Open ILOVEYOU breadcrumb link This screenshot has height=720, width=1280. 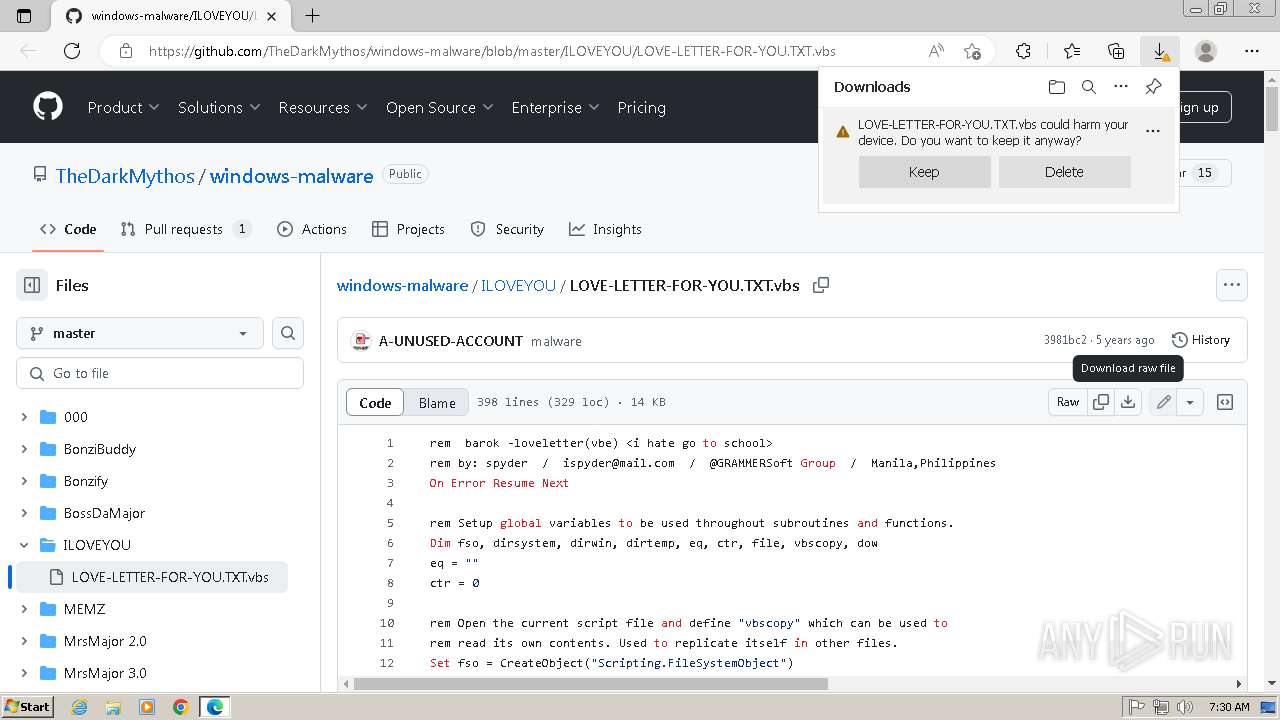[x=518, y=285]
